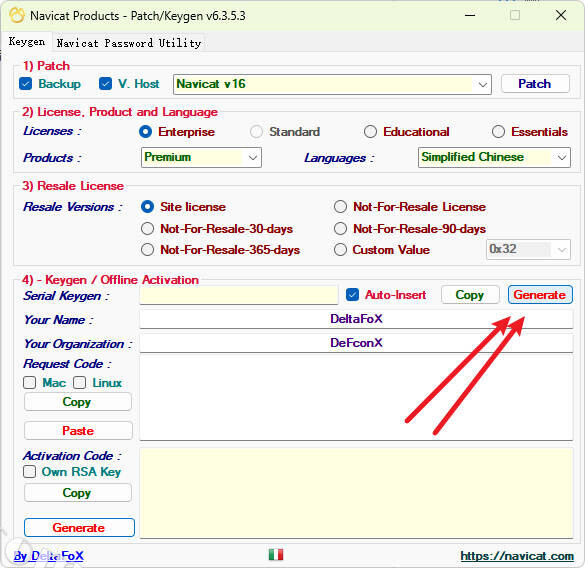585x568 pixels.
Task: Click the Your Name field showing DeltaFoX
Action: tap(356, 319)
